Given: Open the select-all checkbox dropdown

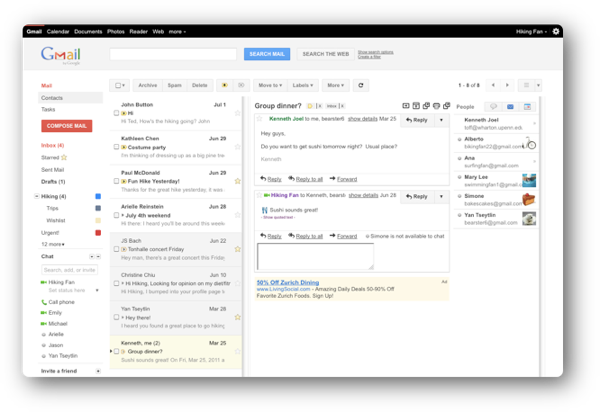Looking at the screenshot, I should point(120,85).
